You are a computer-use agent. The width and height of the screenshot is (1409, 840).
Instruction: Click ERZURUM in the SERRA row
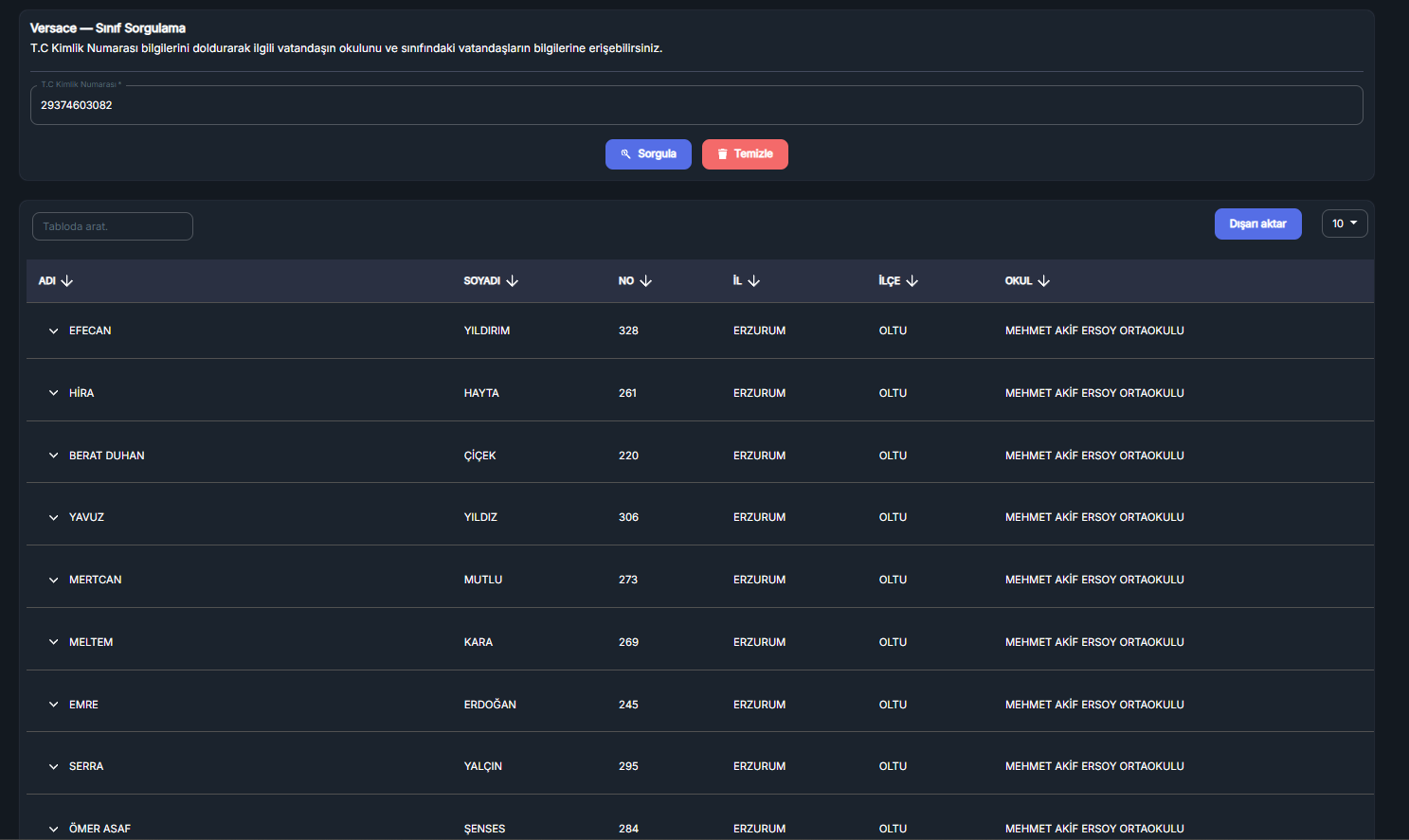tap(759, 766)
